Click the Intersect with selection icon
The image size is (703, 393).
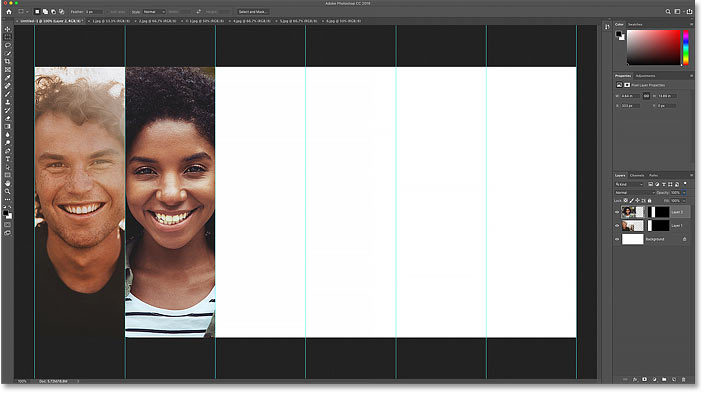(x=61, y=12)
